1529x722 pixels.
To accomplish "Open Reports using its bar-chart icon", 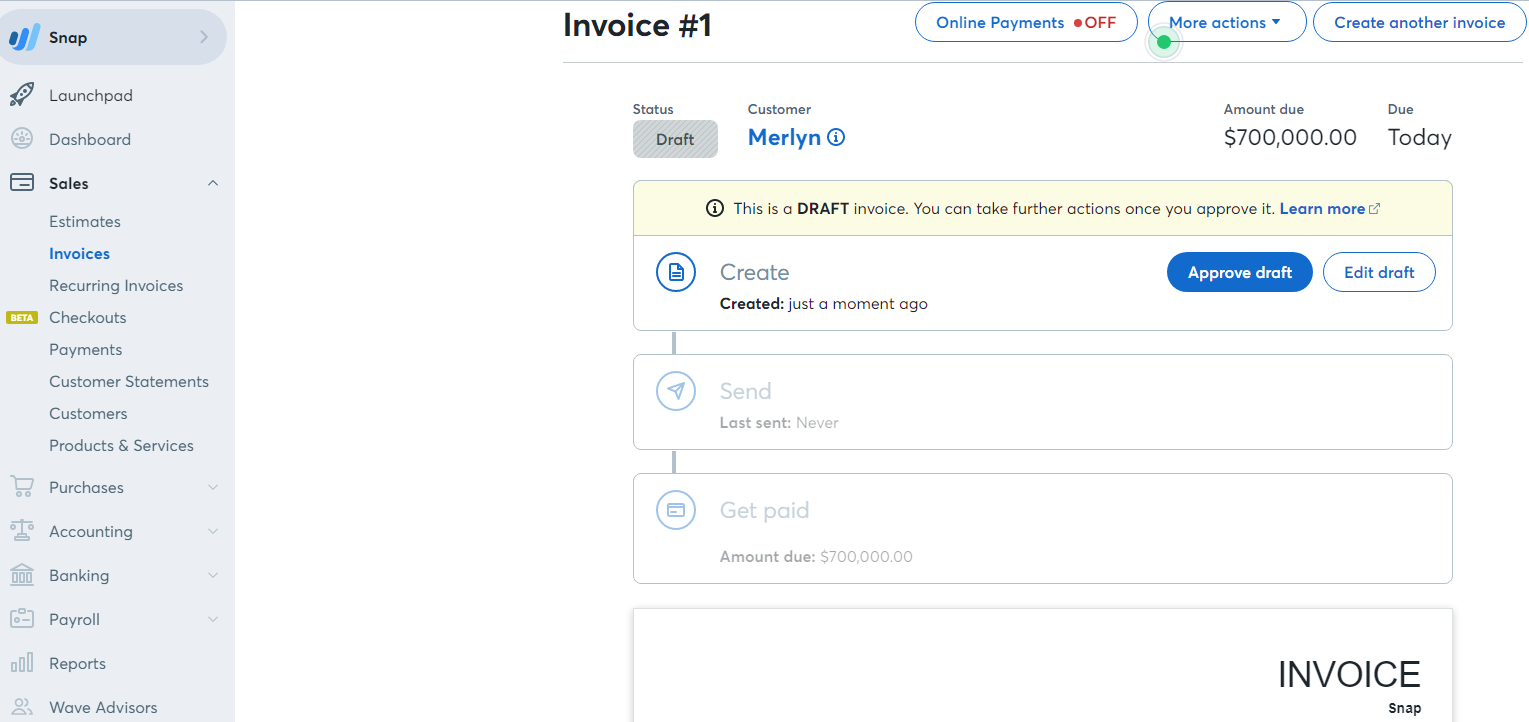I will pos(22,663).
